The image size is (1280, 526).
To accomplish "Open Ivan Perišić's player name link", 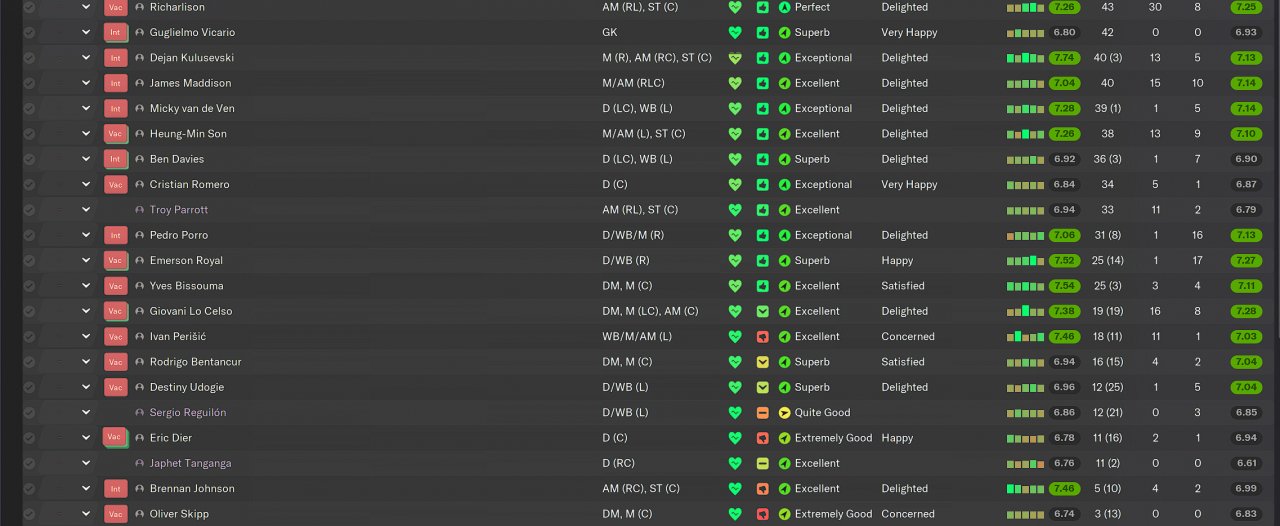I will coord(178,337).
